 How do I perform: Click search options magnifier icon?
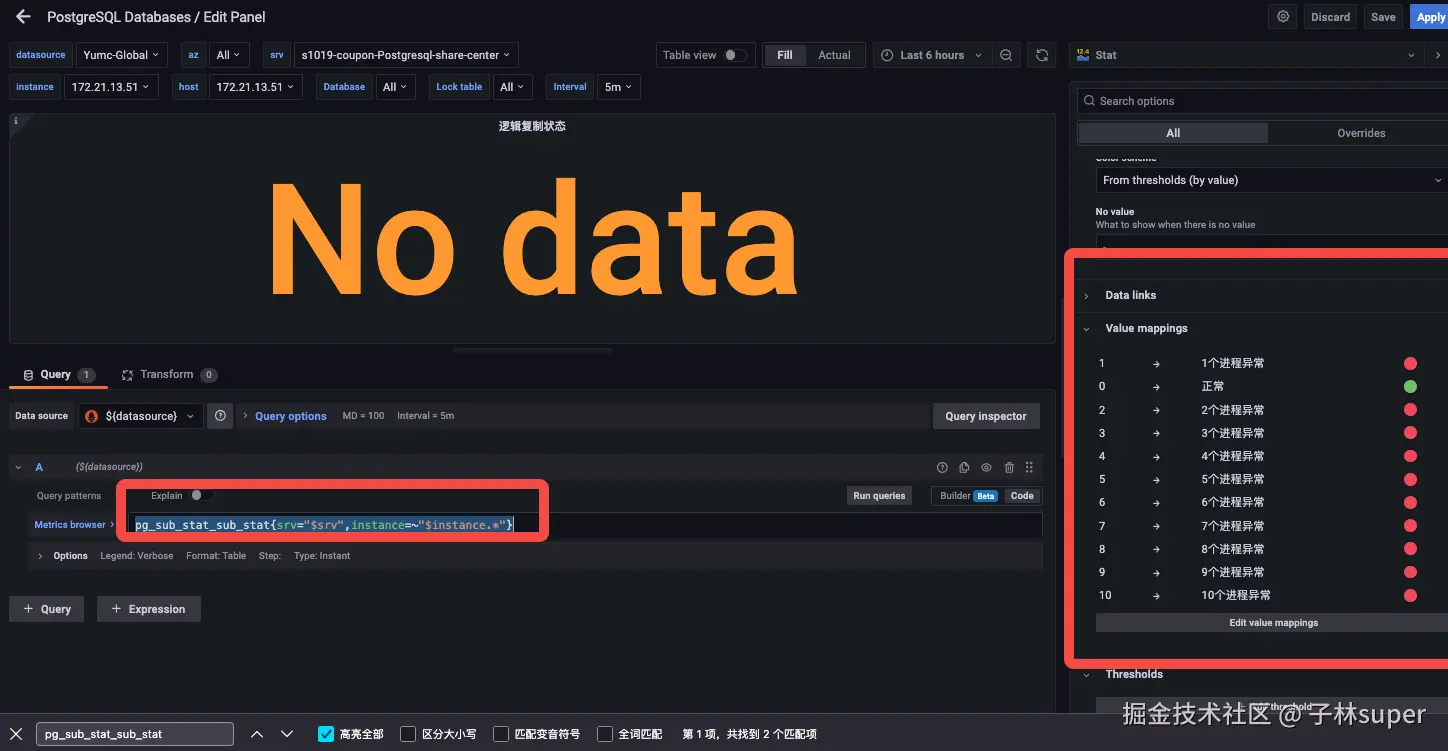point(1089,101)
